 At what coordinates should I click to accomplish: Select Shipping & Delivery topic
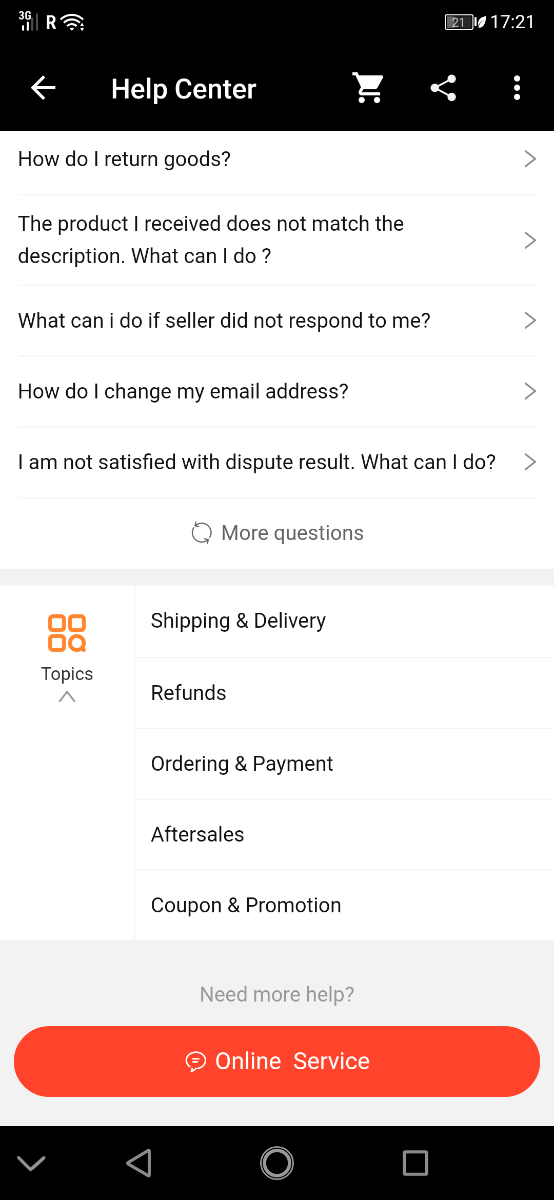tap(344, 621)
